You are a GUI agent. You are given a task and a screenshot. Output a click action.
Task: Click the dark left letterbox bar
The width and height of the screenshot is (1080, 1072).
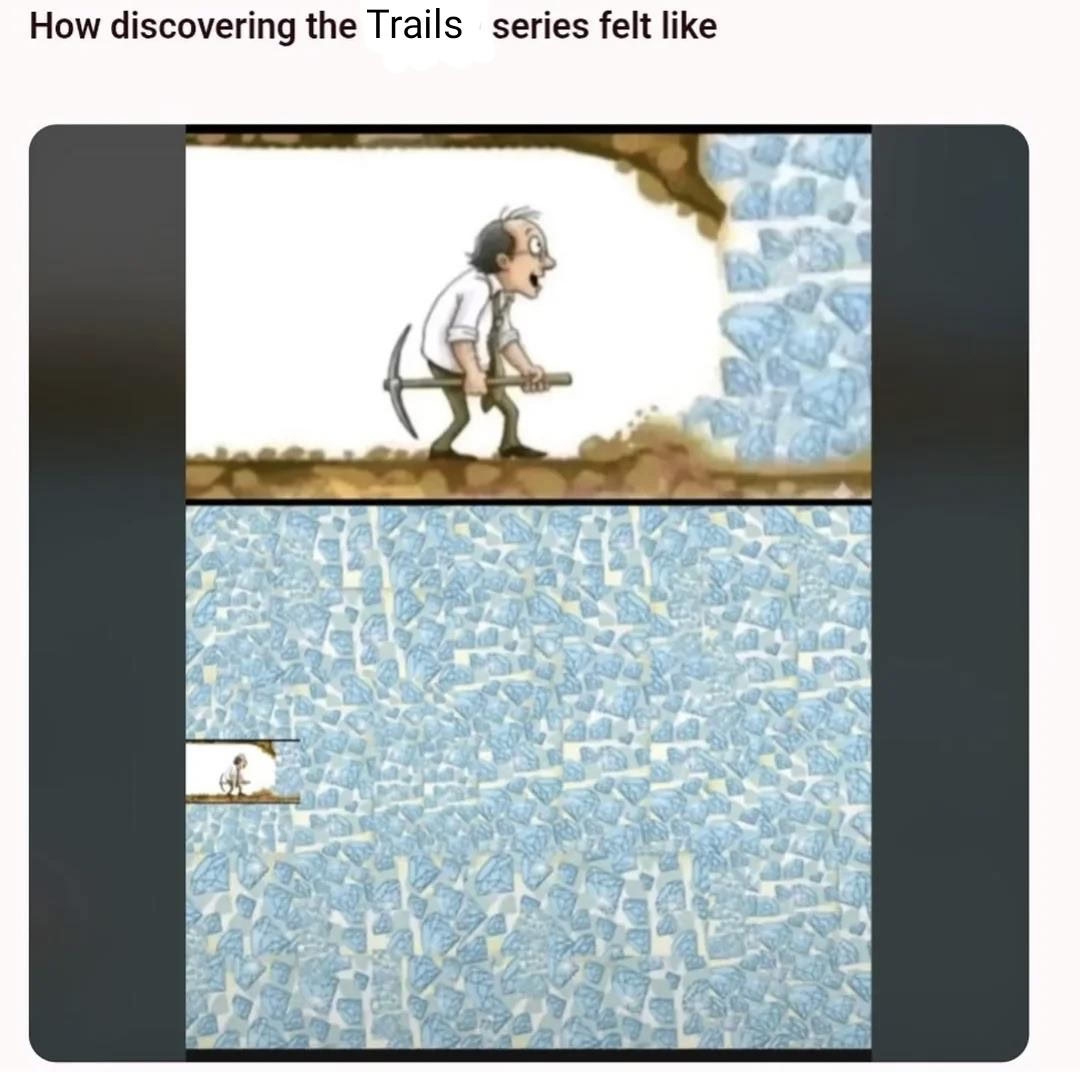[107, 592]
